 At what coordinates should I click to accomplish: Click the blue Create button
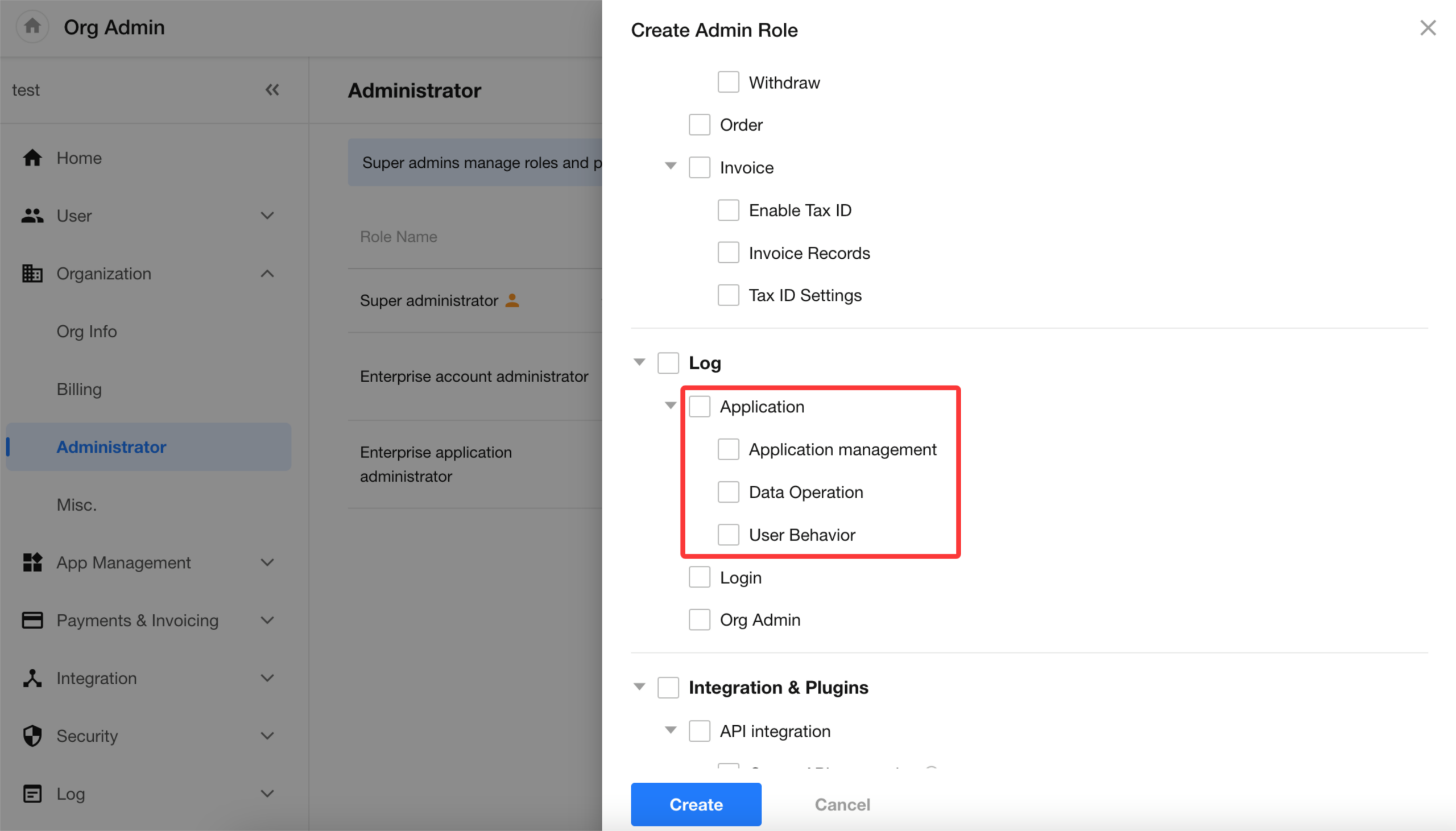696,804
